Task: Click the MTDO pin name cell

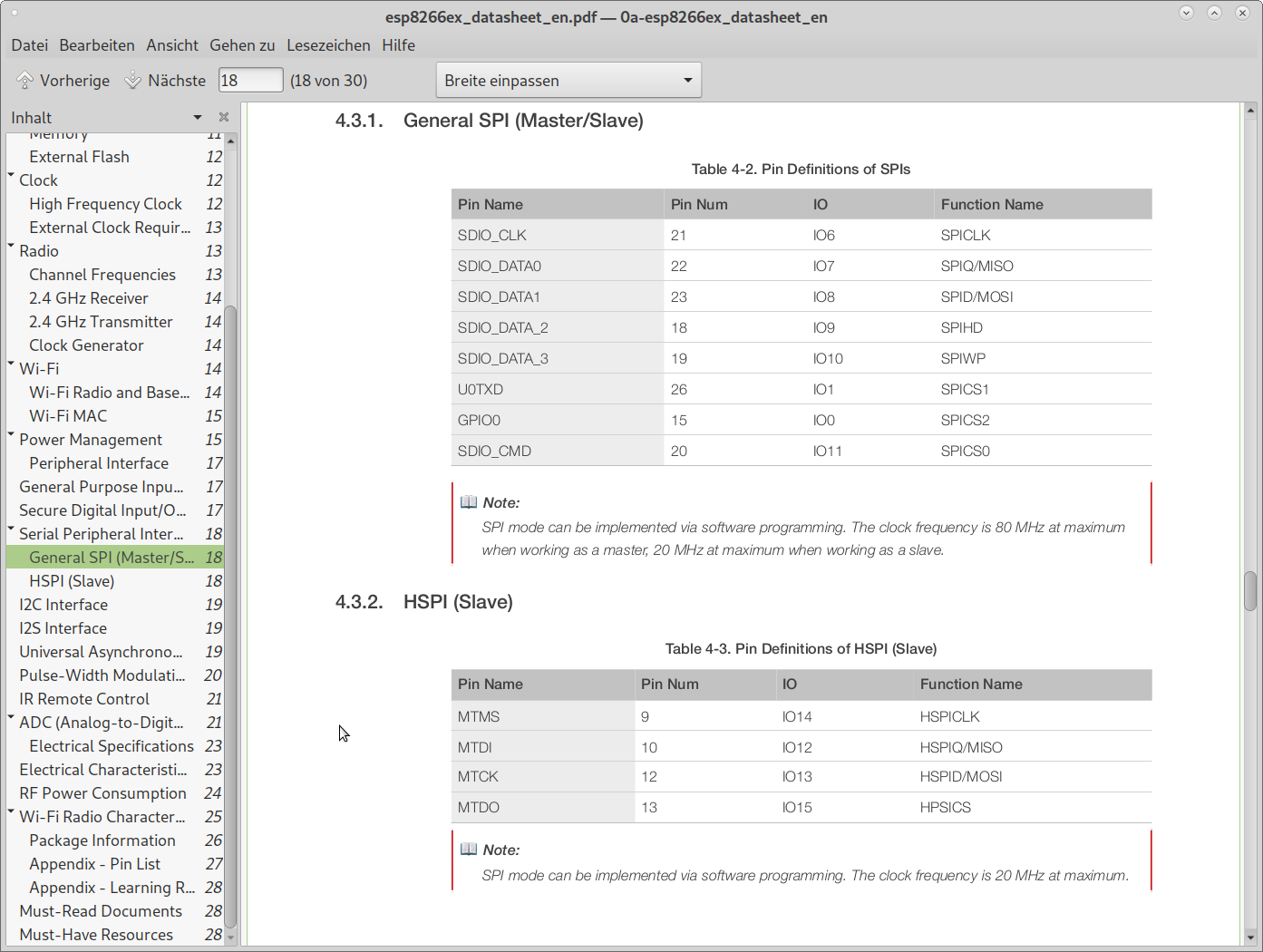Action: [542, 807]
